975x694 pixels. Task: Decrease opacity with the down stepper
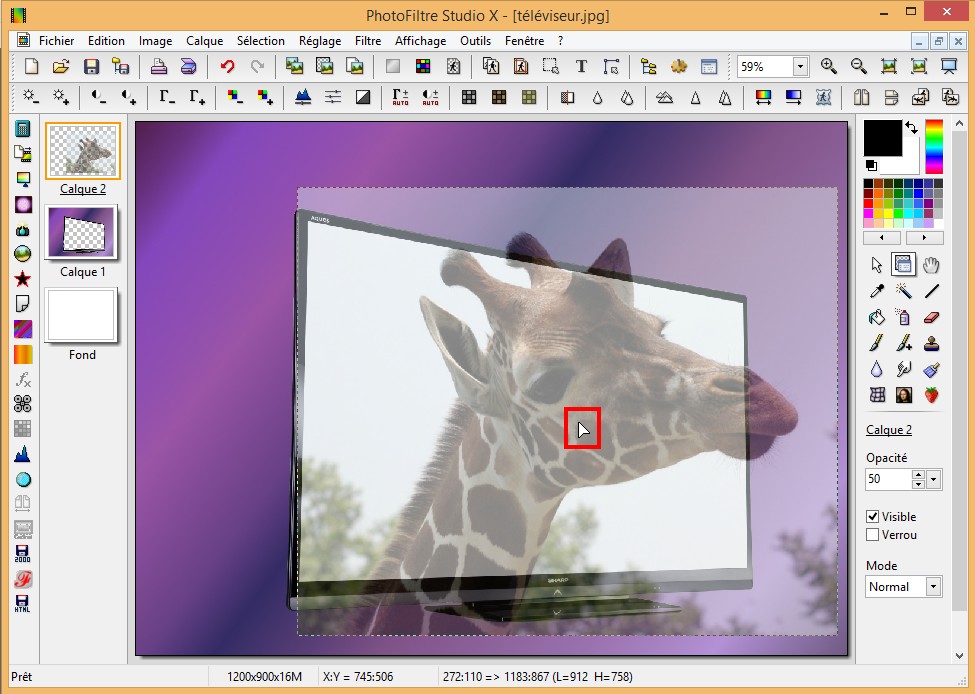[918, 484]
